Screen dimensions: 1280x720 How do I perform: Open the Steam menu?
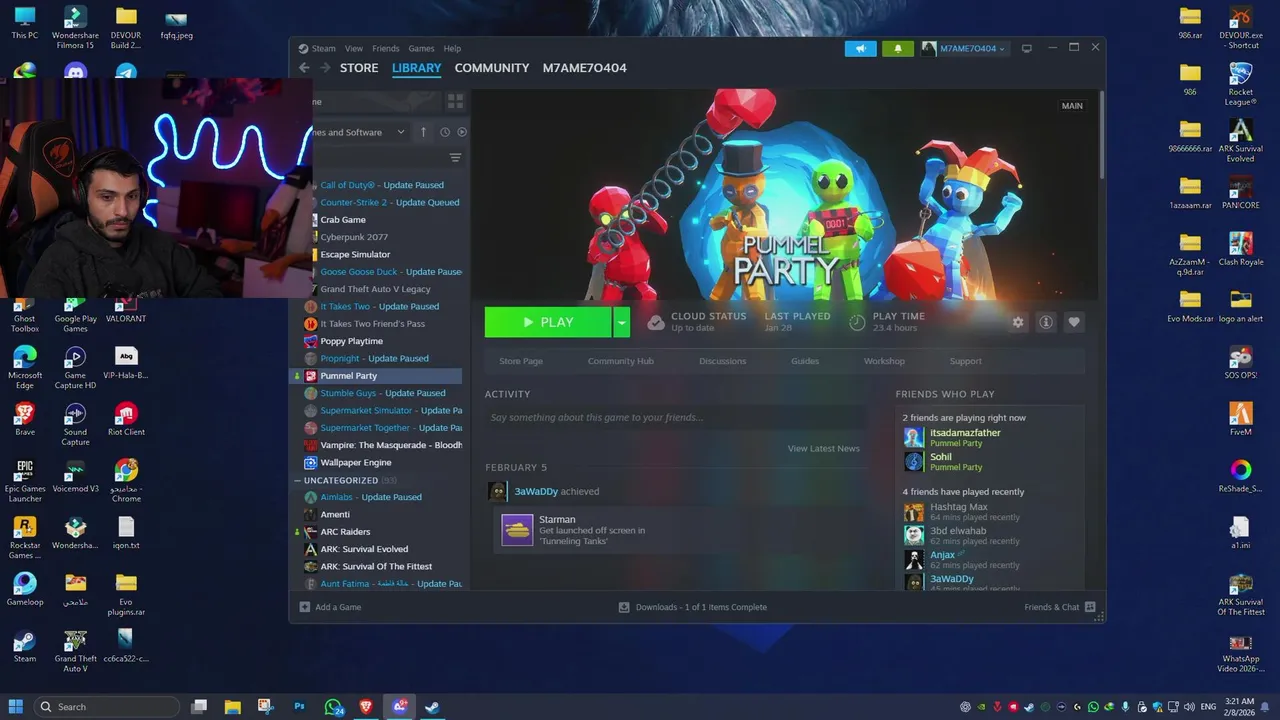pyautogui.click(x=324, y=48)
